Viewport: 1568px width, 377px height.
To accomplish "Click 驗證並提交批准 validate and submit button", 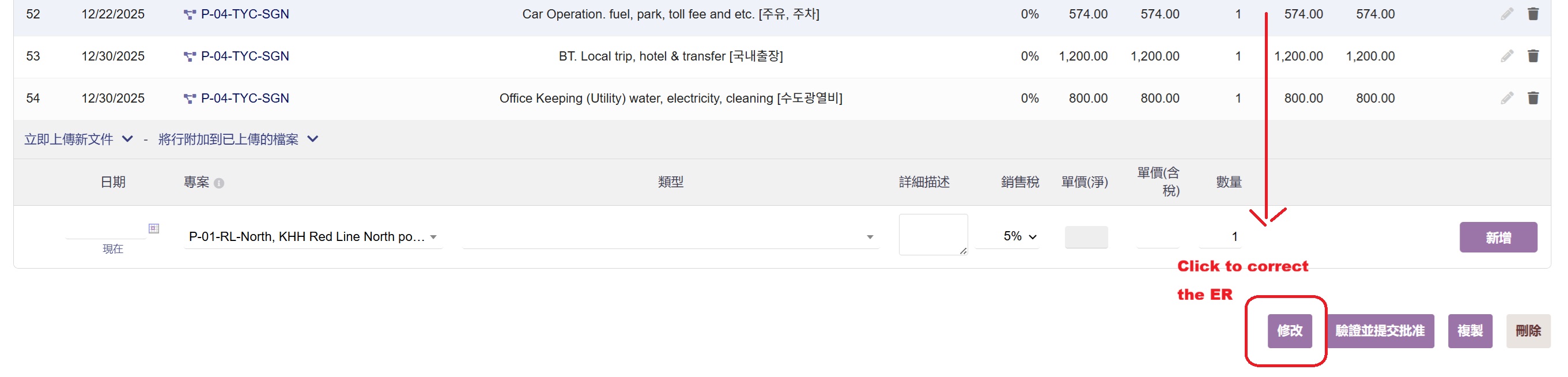I will pyautogui.click(x=1380, y=331).
